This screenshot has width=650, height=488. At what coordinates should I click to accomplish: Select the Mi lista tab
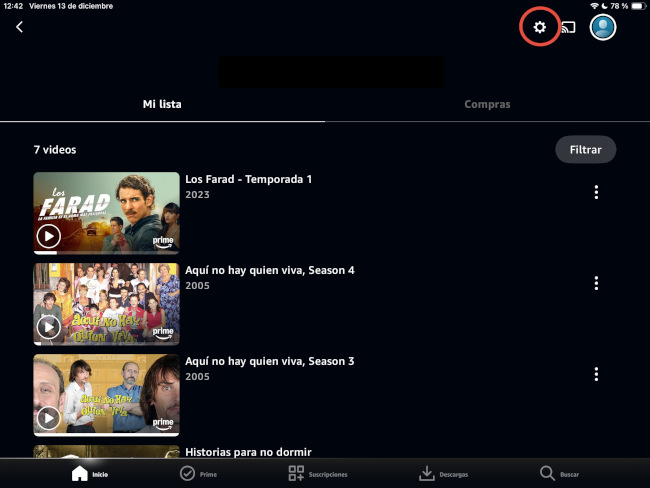162,104
